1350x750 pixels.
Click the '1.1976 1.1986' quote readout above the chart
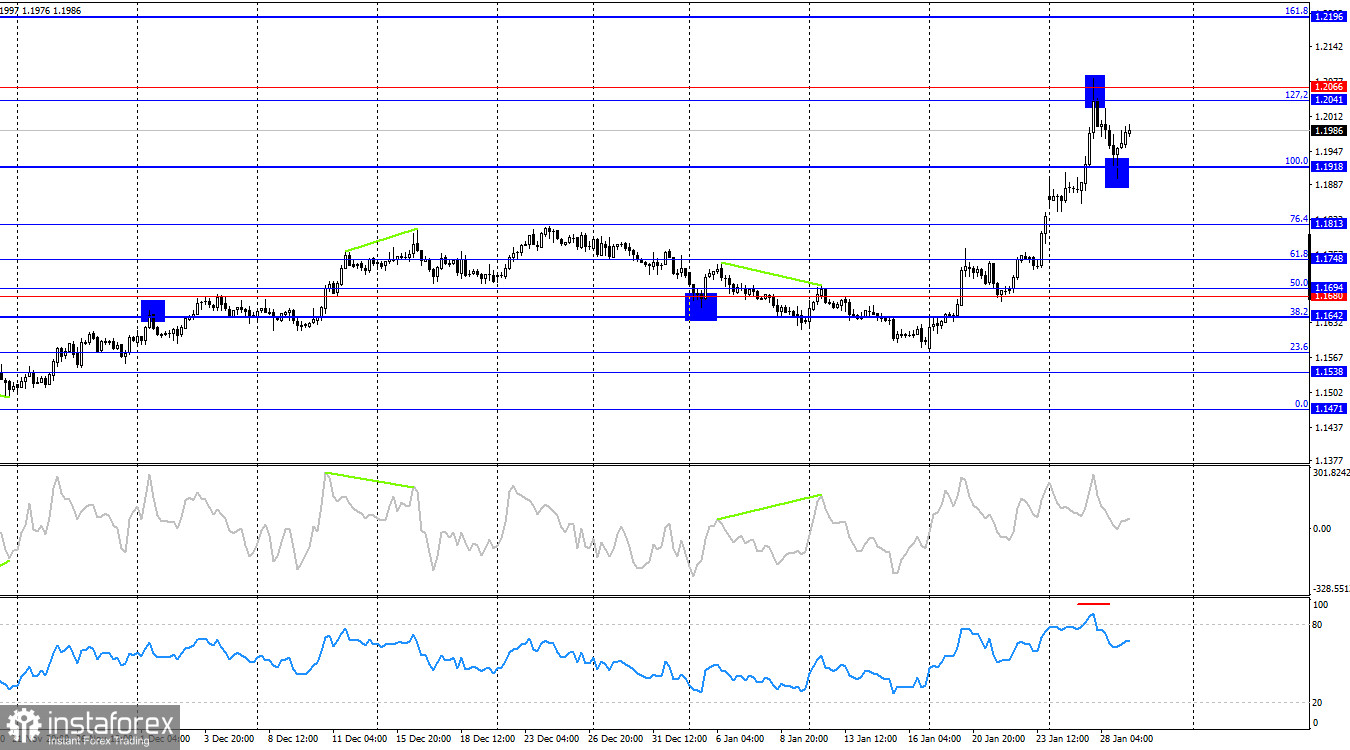(x=52, y=10)
